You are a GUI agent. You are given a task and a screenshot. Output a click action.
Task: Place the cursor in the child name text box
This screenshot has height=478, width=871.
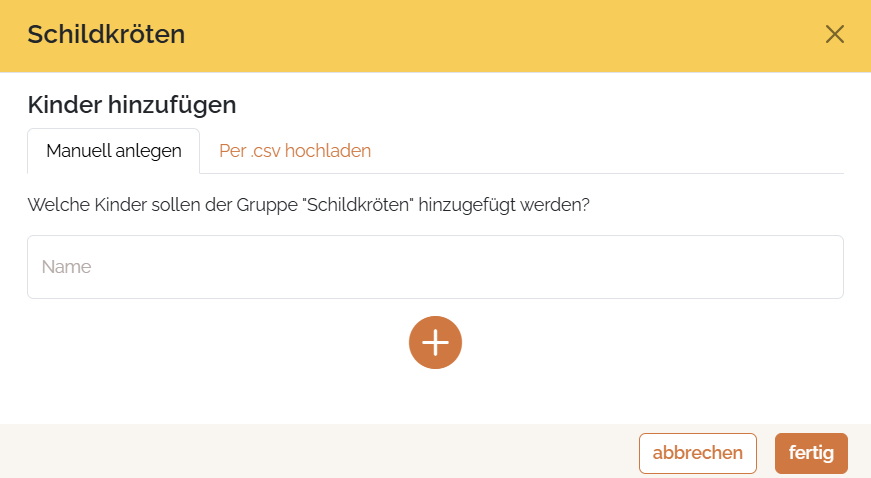tap(435, 267)
